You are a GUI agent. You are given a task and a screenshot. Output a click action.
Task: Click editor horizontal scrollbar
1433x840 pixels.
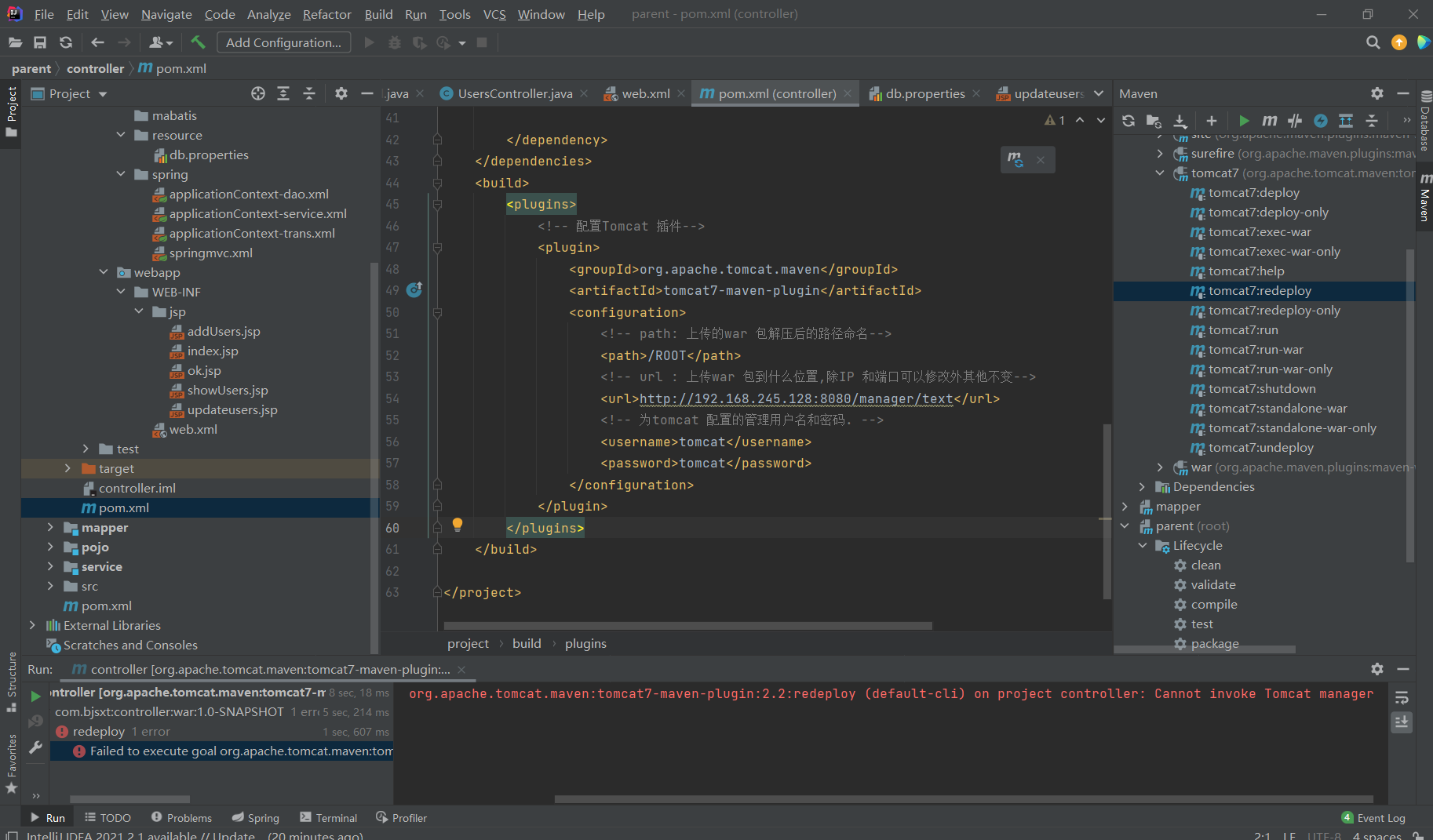tap(687, 626)
